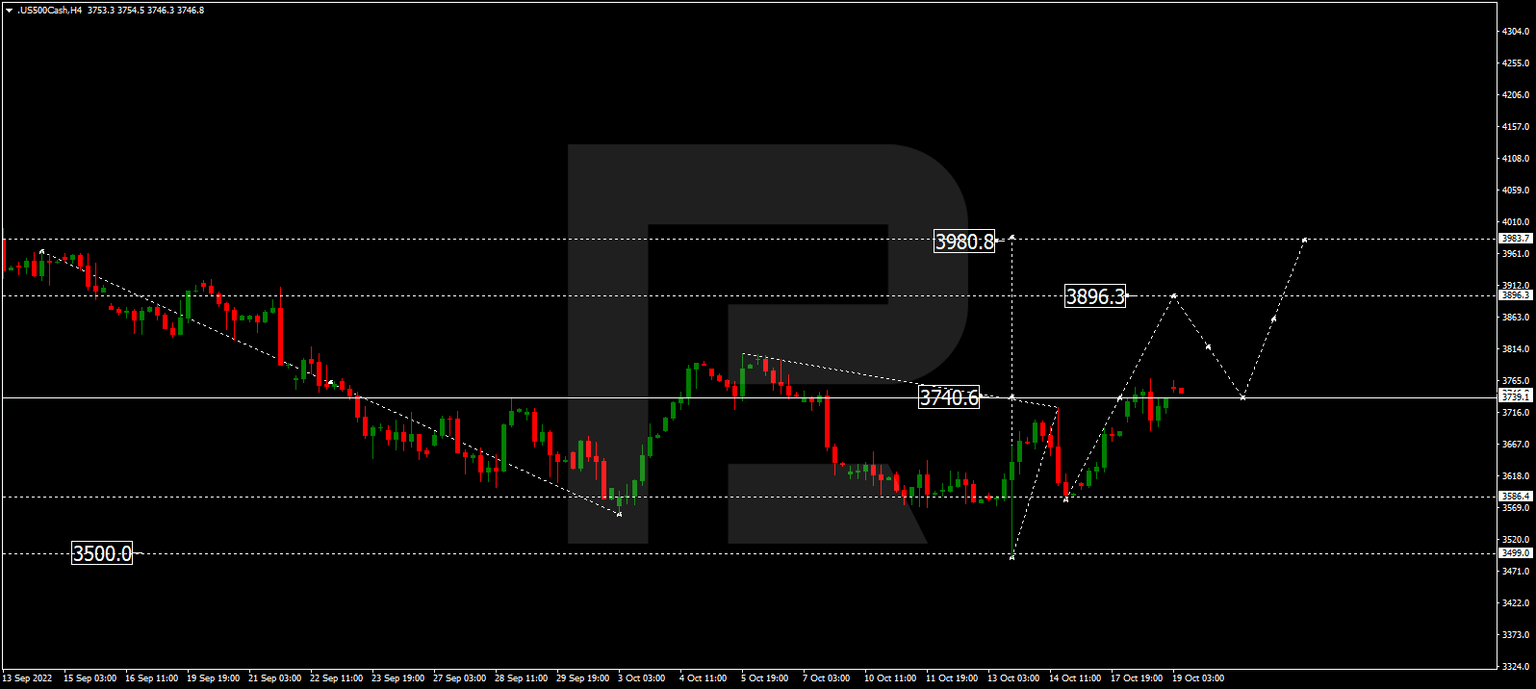Click the 3896.3 price label

click(1094, 295)
